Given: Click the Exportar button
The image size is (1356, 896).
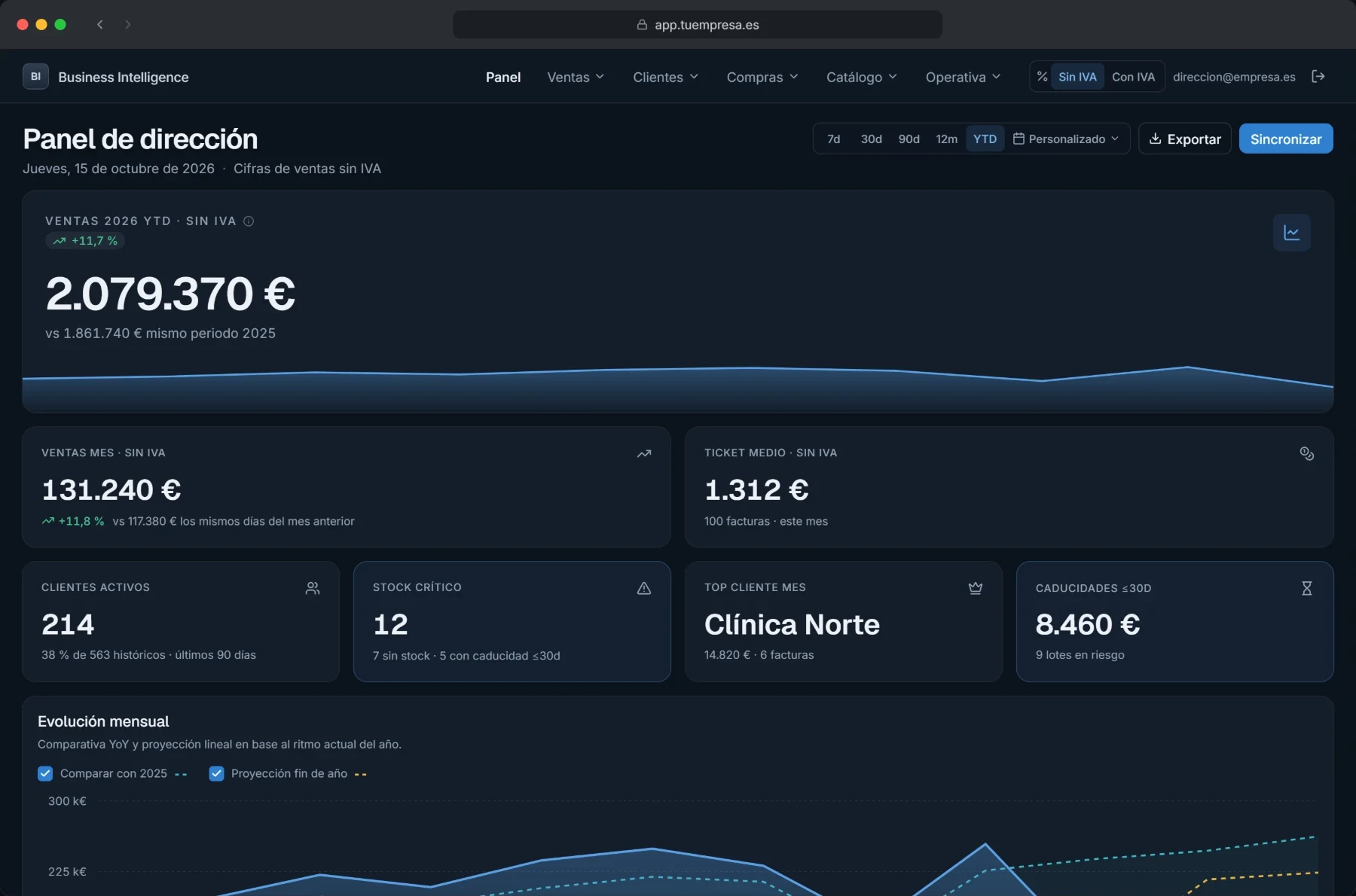Looking at the screenshot, I should coord(1185,139).
